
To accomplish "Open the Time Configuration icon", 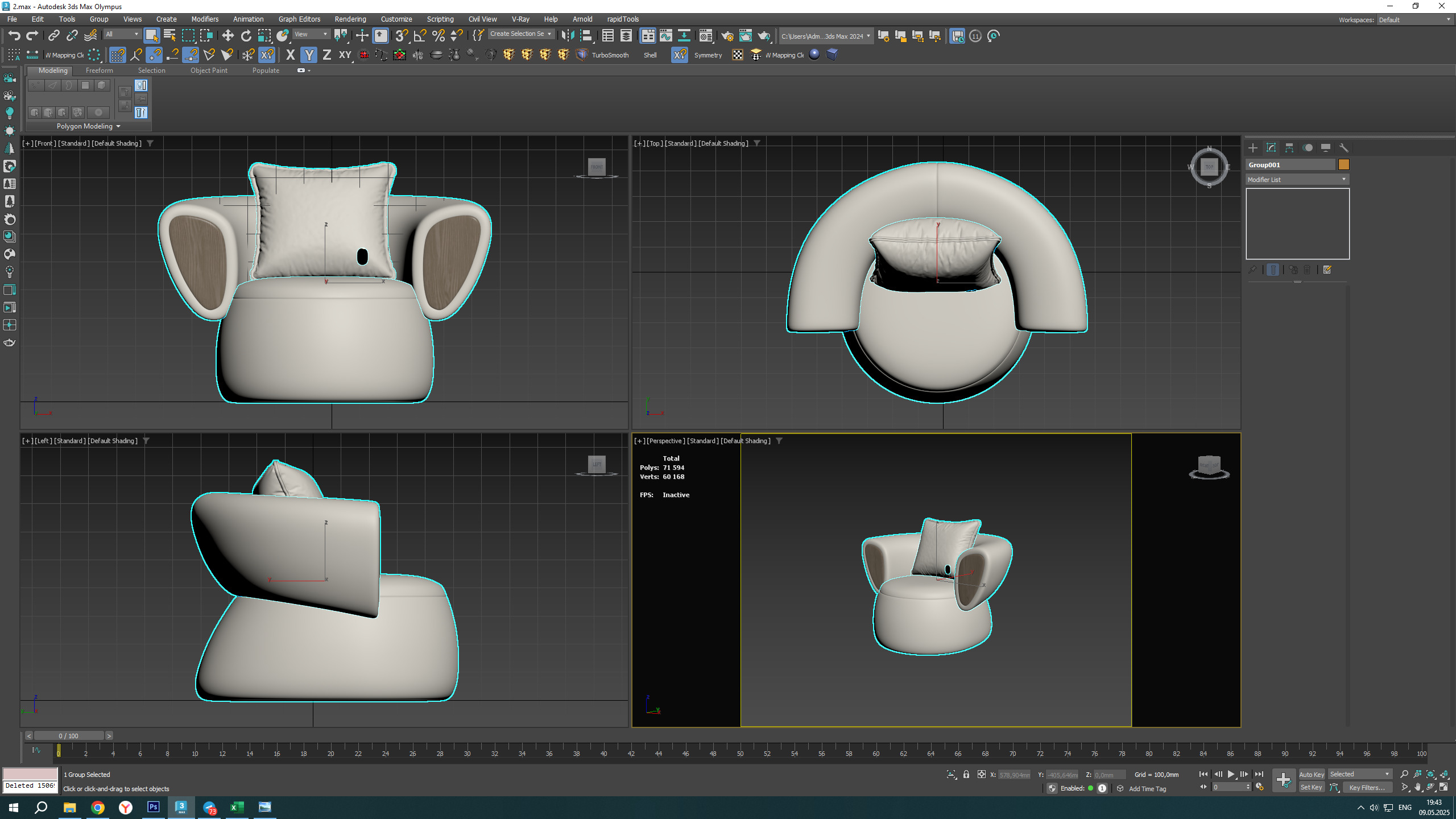I will (1260, 787).
